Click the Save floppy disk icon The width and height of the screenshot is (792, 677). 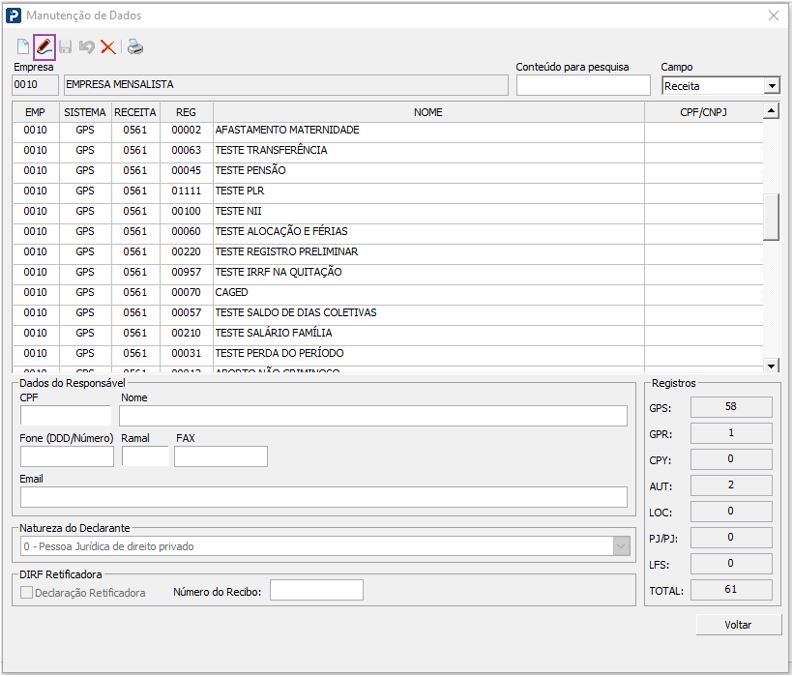click(65, 47)
